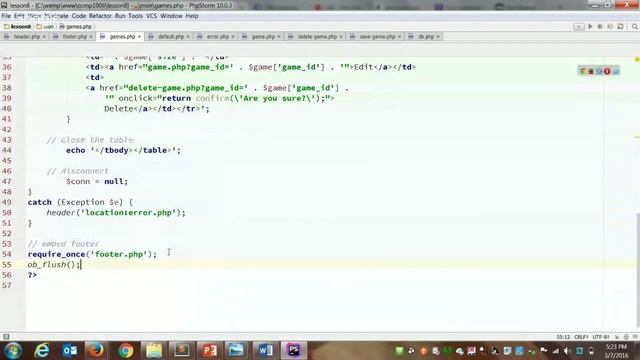
Task: Close the games.php editor tab
Action: (139, 37)
